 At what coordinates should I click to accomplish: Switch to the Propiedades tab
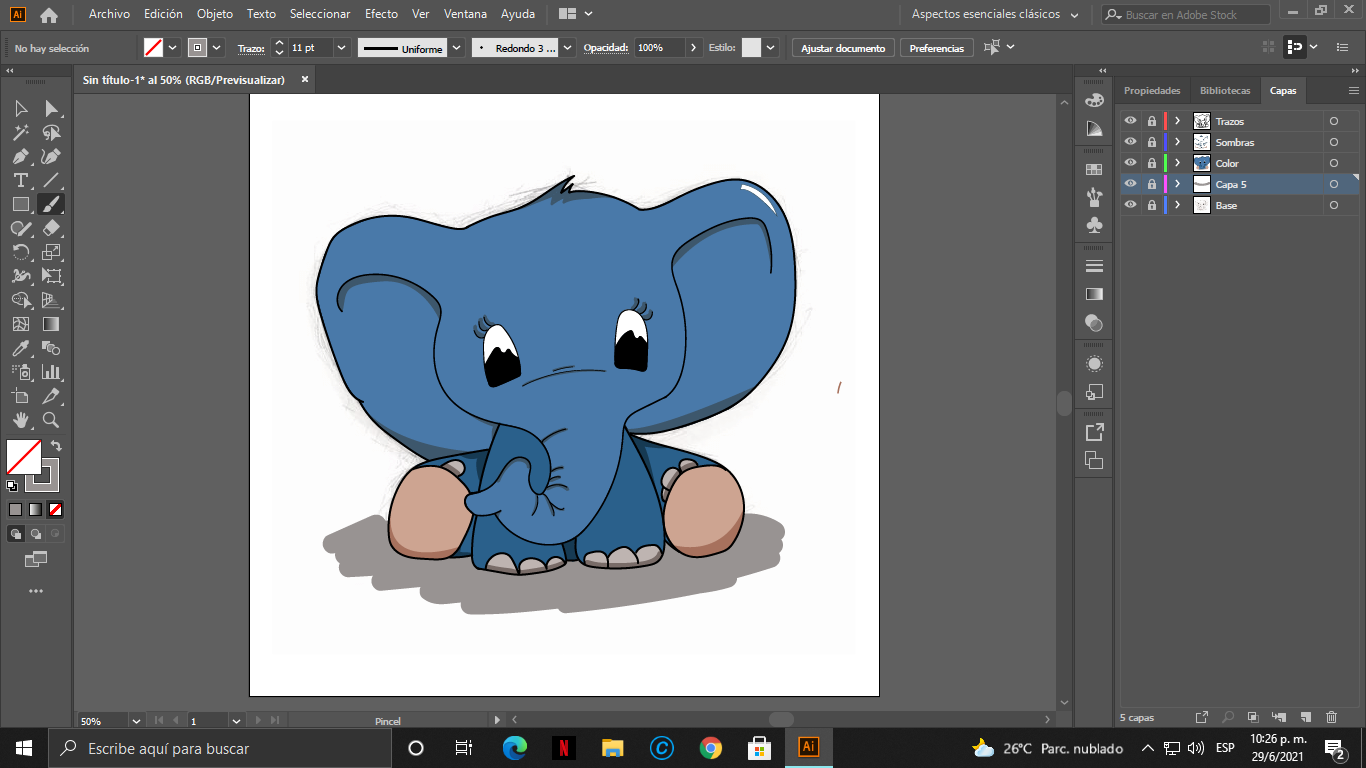pos(1152,90)
